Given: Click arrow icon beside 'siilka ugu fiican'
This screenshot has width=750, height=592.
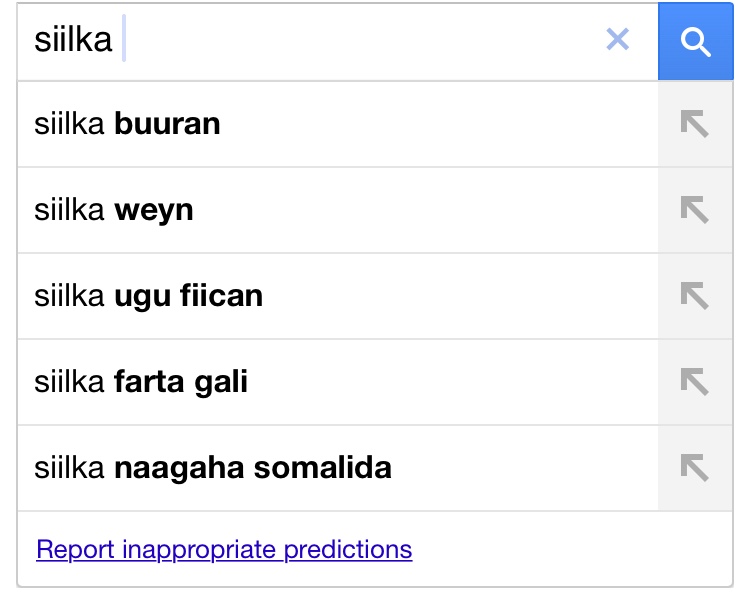Looking at the screenshot, I should click(695, 296).
